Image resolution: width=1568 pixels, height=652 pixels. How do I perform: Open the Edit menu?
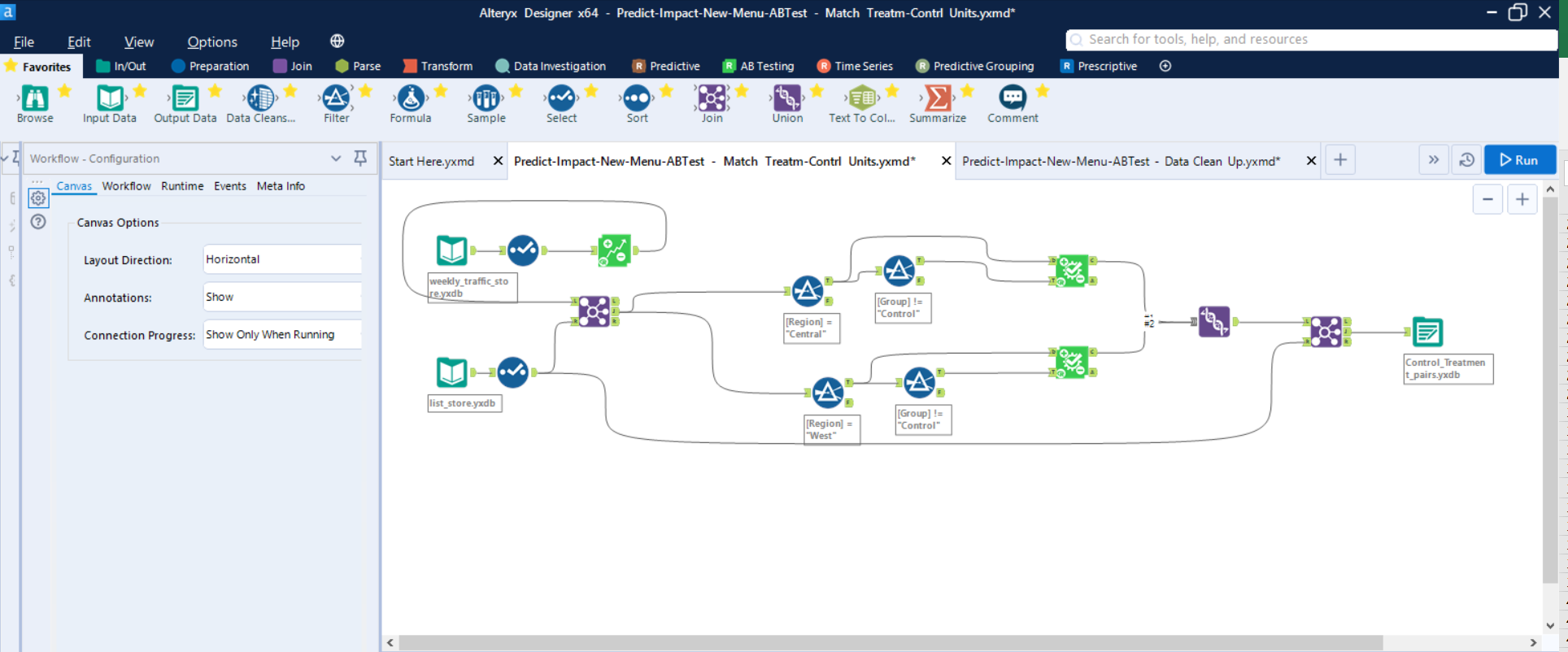click(x=79, y=41)
